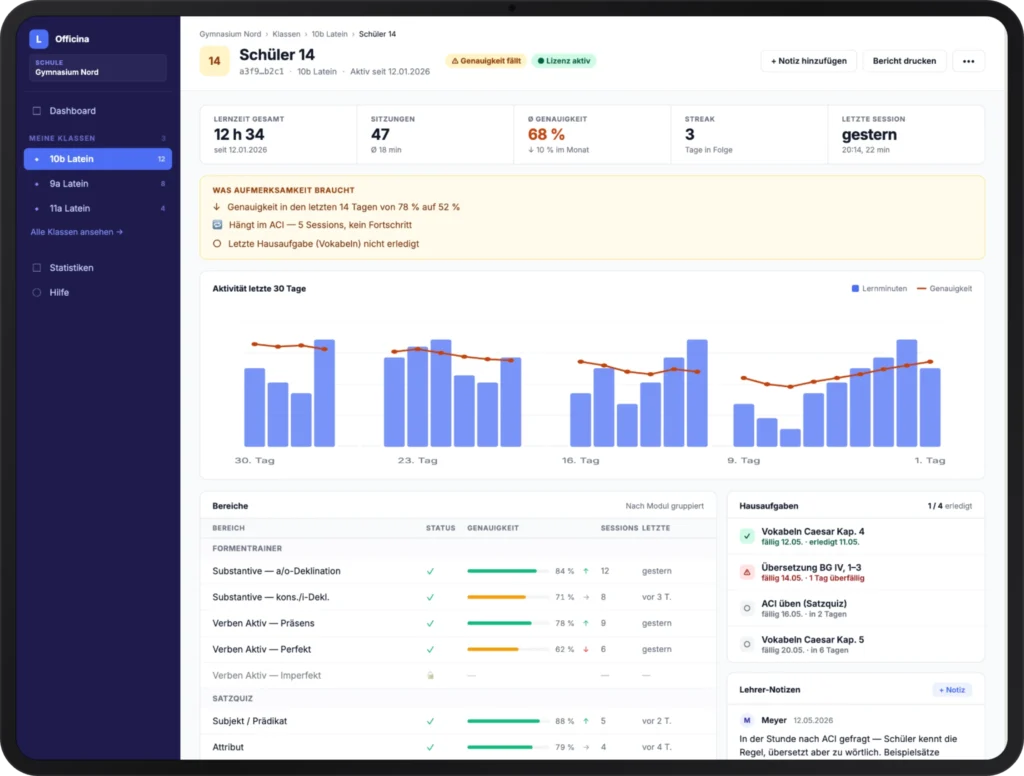Click the student avatar badge 14
The image size is (1024, 776).
pos(214,61)
